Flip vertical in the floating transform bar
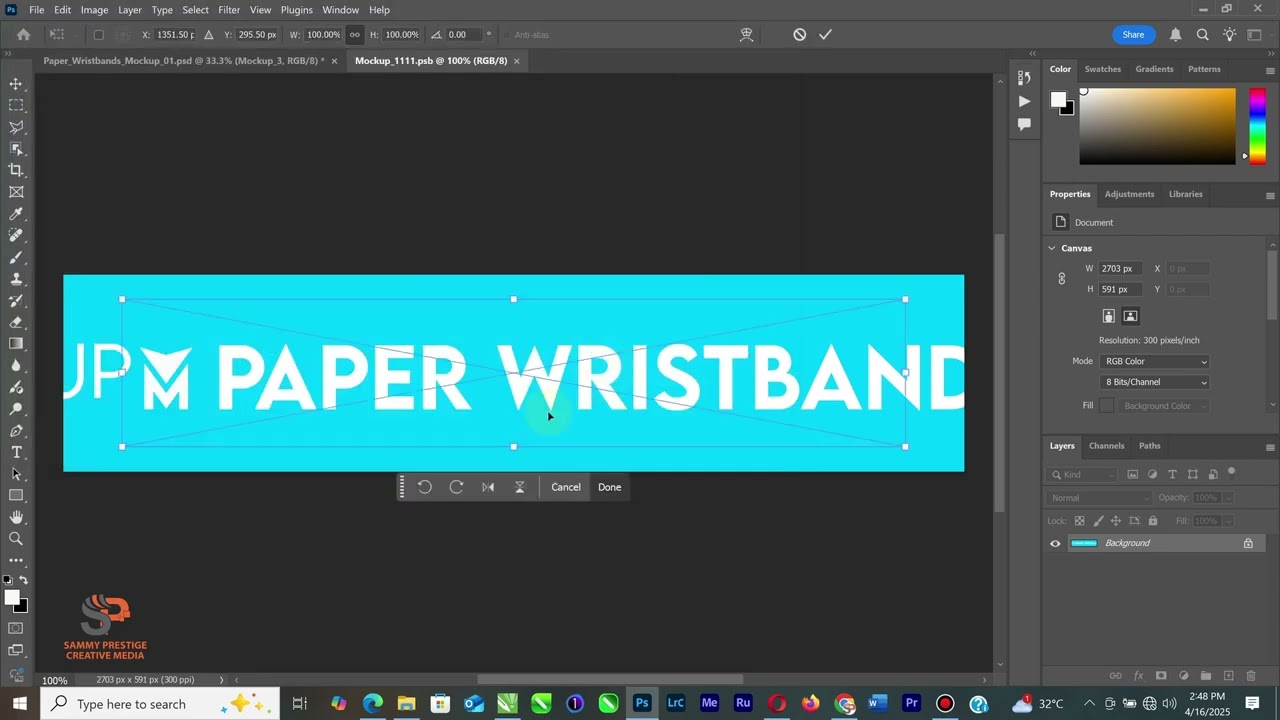The image size is (1280, 720). 520,487
